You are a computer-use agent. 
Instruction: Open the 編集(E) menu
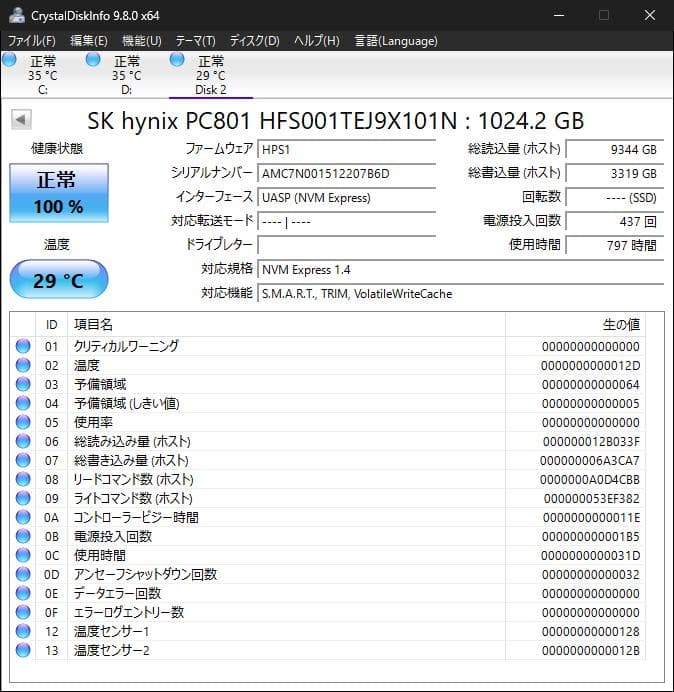89,41
